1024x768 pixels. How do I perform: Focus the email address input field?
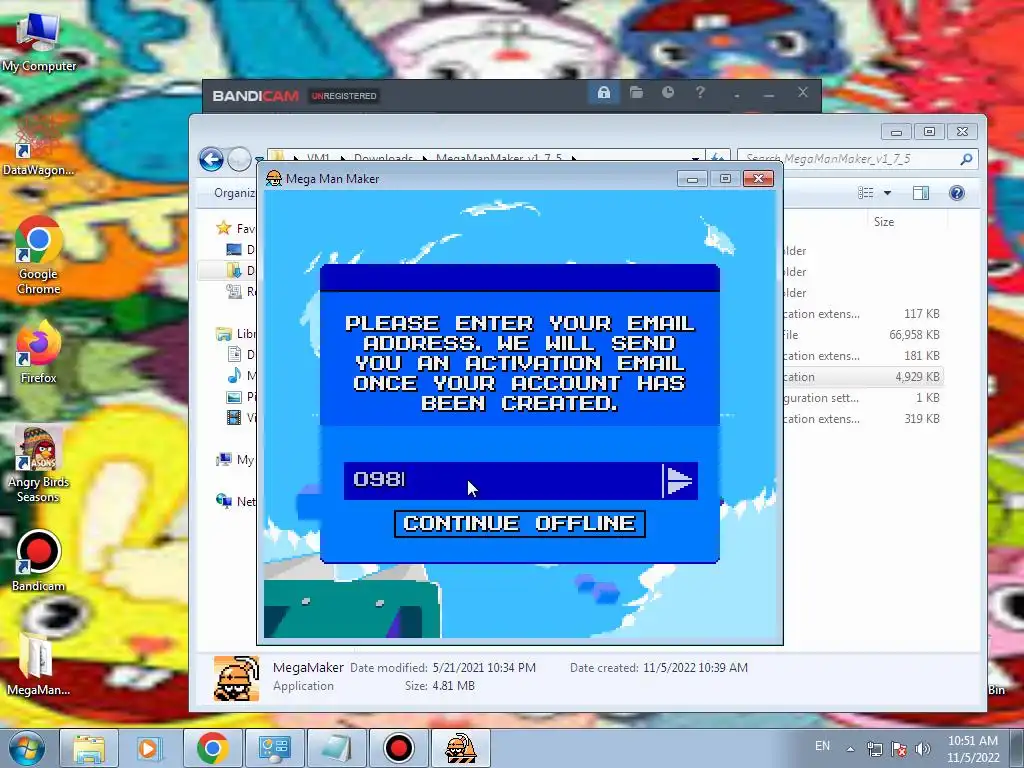(503, 481)
